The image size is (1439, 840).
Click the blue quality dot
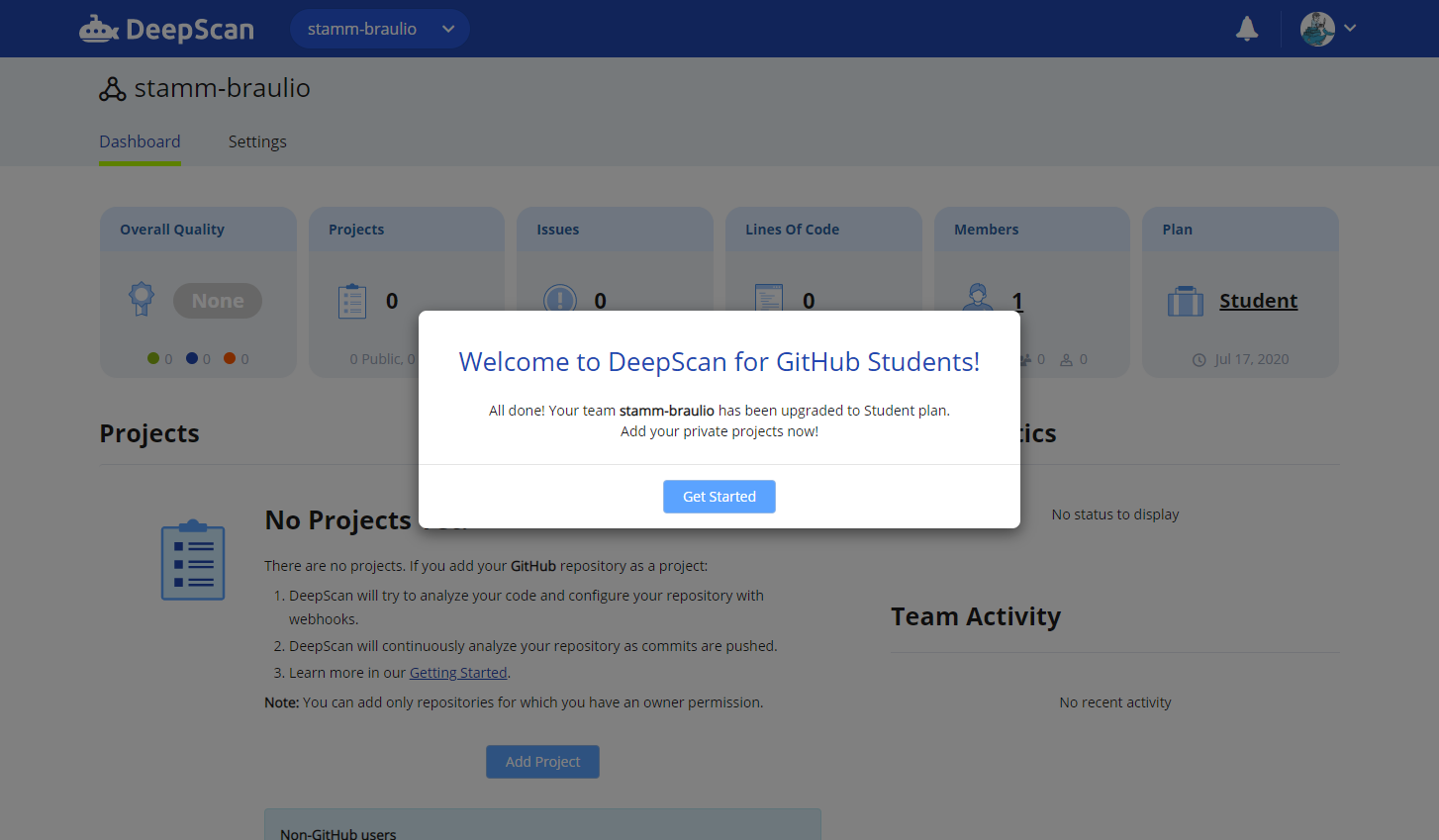tap(192, 358)
